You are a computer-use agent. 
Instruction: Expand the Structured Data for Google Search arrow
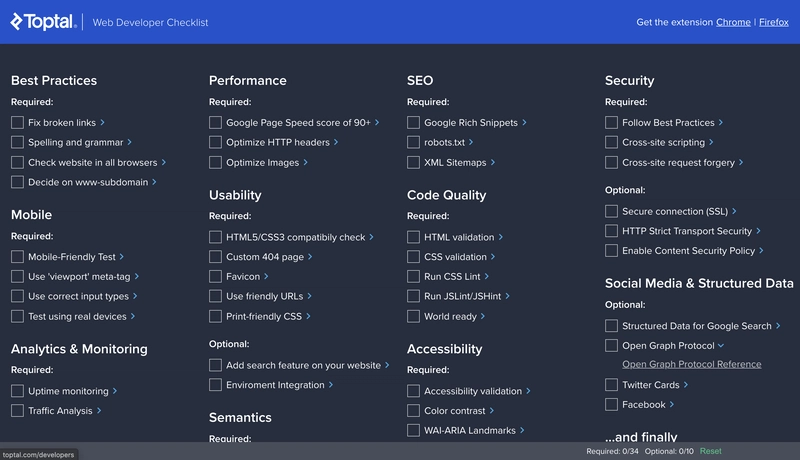778,326
